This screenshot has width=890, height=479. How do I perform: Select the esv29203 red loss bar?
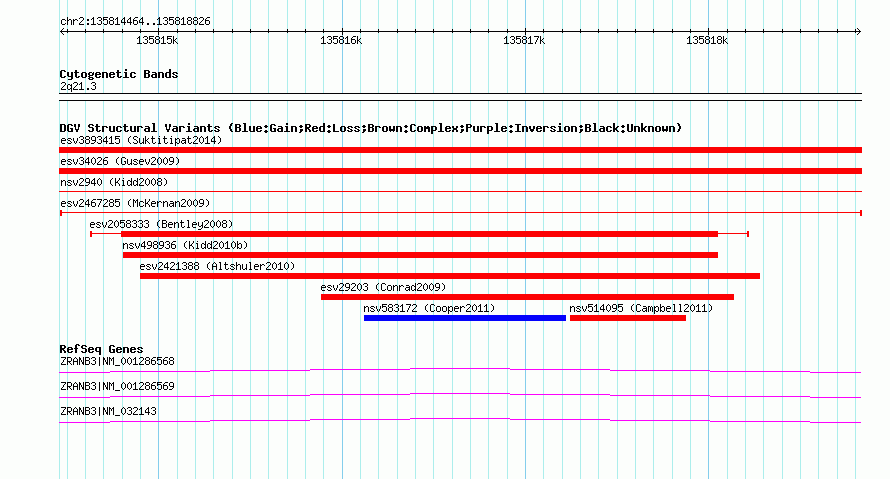click(527, 297)
